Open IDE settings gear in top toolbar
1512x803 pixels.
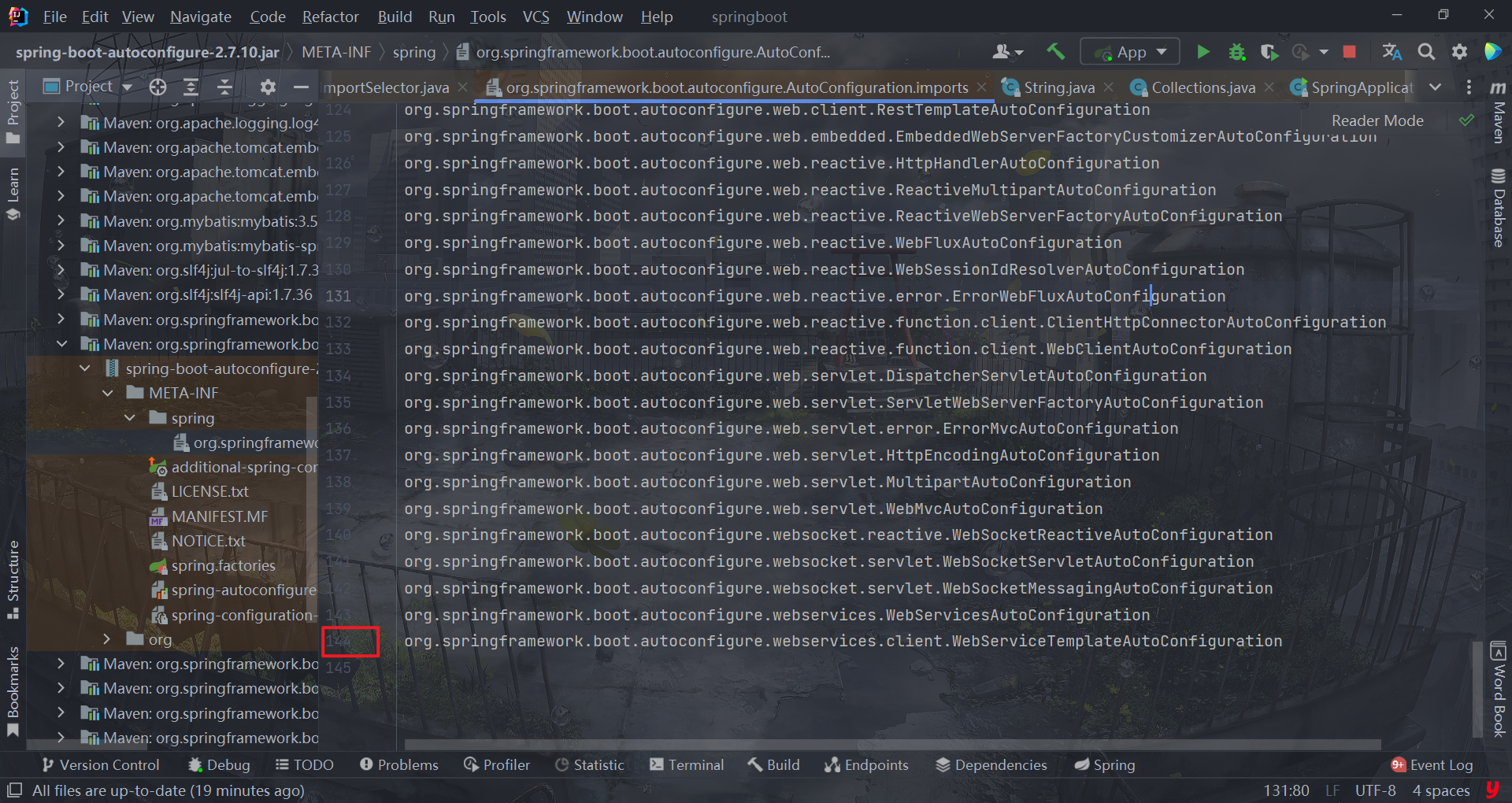(x=1459, y=52)
